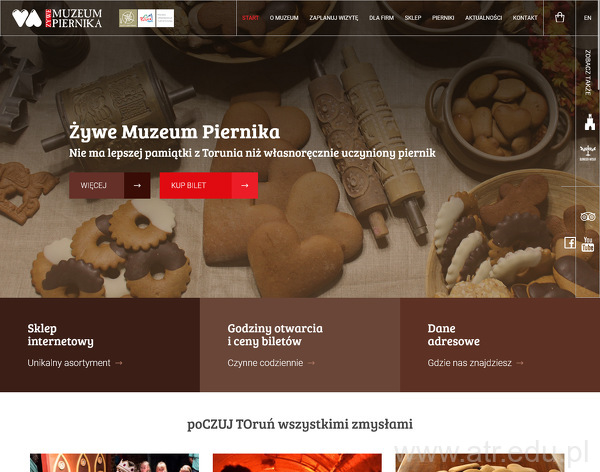Click the Facebook icon in sidebar

point(570,243)
